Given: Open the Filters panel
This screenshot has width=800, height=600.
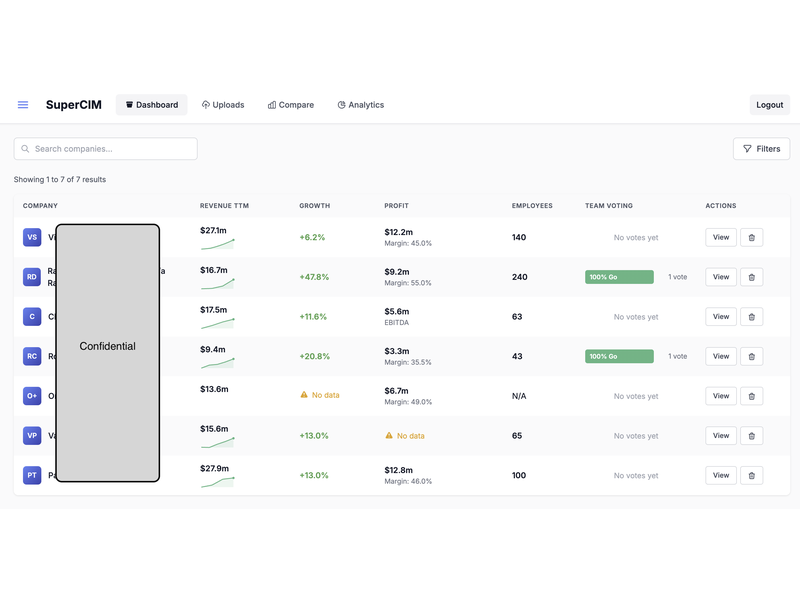Looking at the screenshot, I should (761, 149).
